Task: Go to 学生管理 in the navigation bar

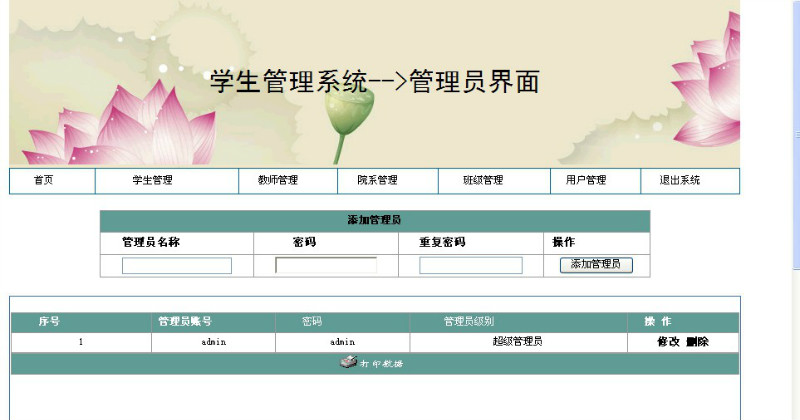Action: 152,181
